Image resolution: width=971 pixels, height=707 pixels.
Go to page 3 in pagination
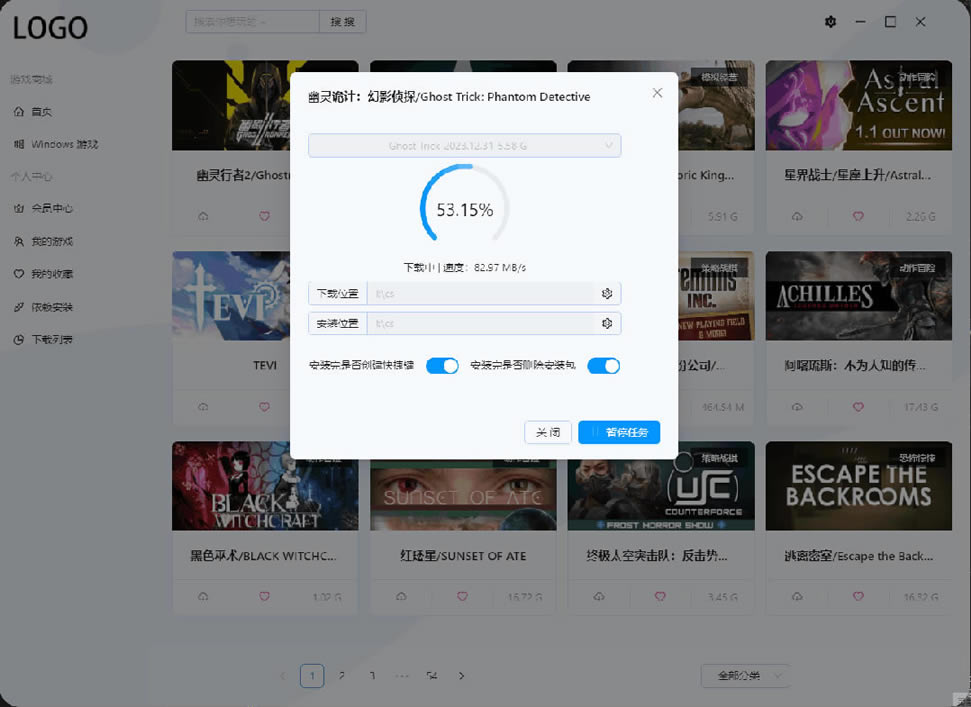point(372,675)
